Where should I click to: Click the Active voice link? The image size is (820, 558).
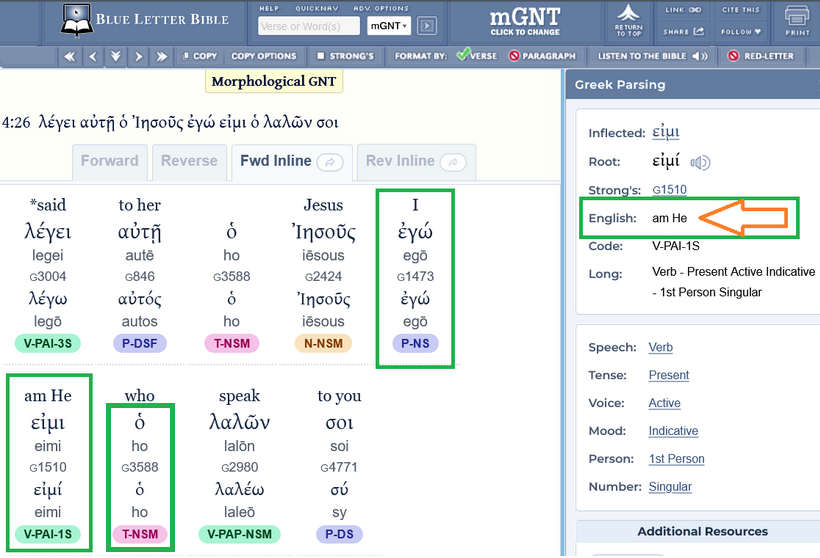pos(665,403)
